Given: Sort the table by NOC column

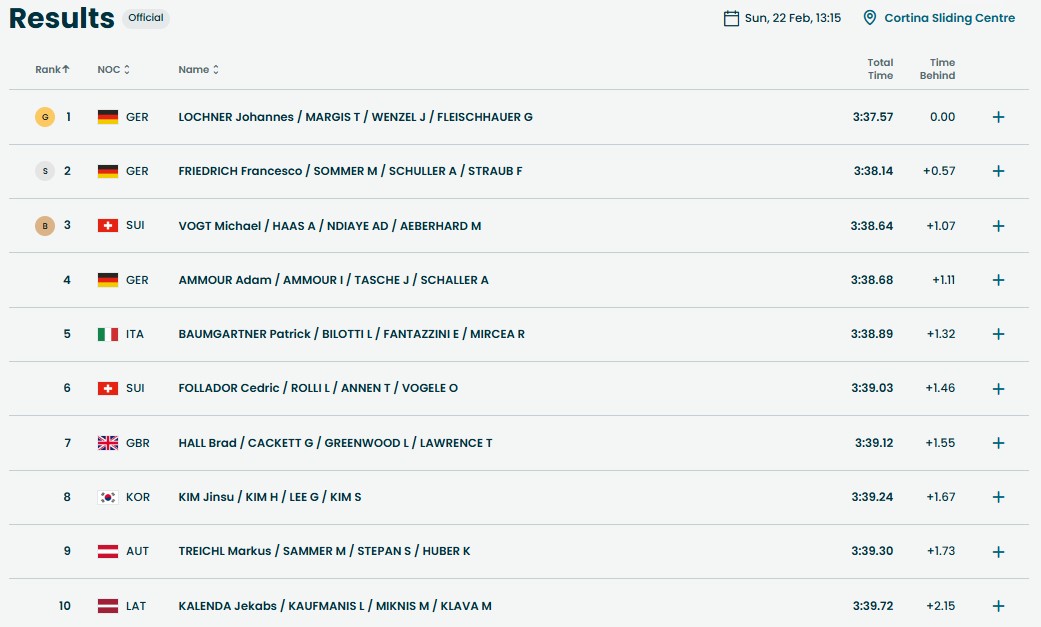Looking at the screenshot, I should [113, 70].
